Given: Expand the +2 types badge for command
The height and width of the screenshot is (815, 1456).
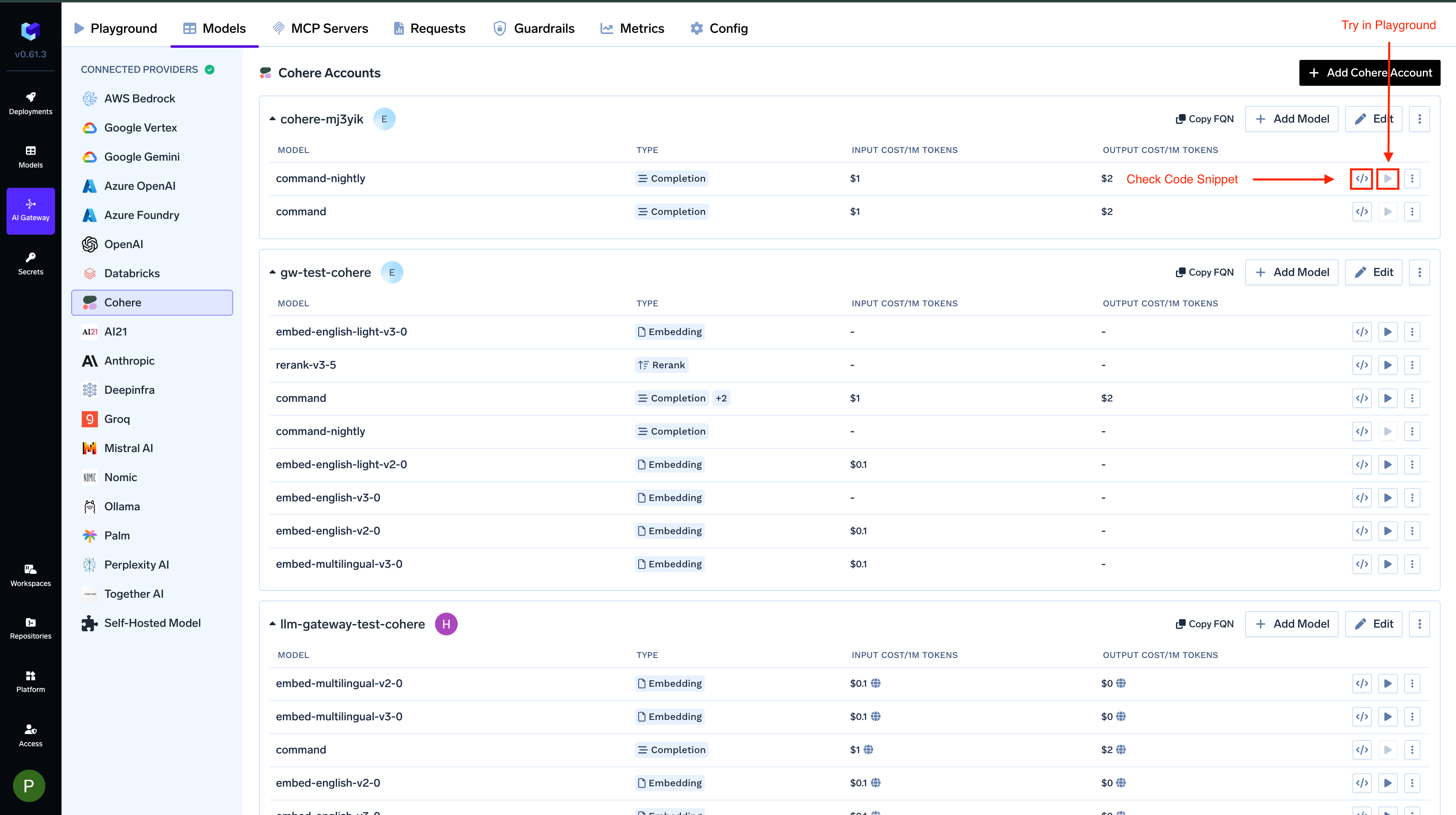Looking at the screenshot, I should [721, 399].
